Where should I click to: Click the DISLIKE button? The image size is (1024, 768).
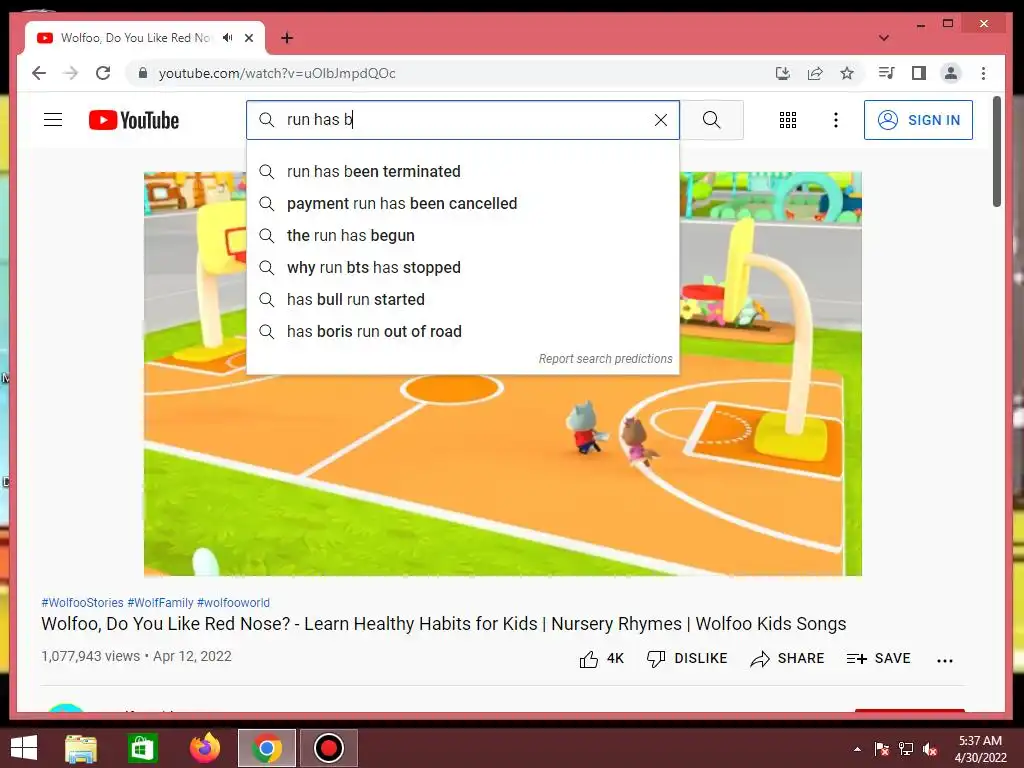[687, 658]
